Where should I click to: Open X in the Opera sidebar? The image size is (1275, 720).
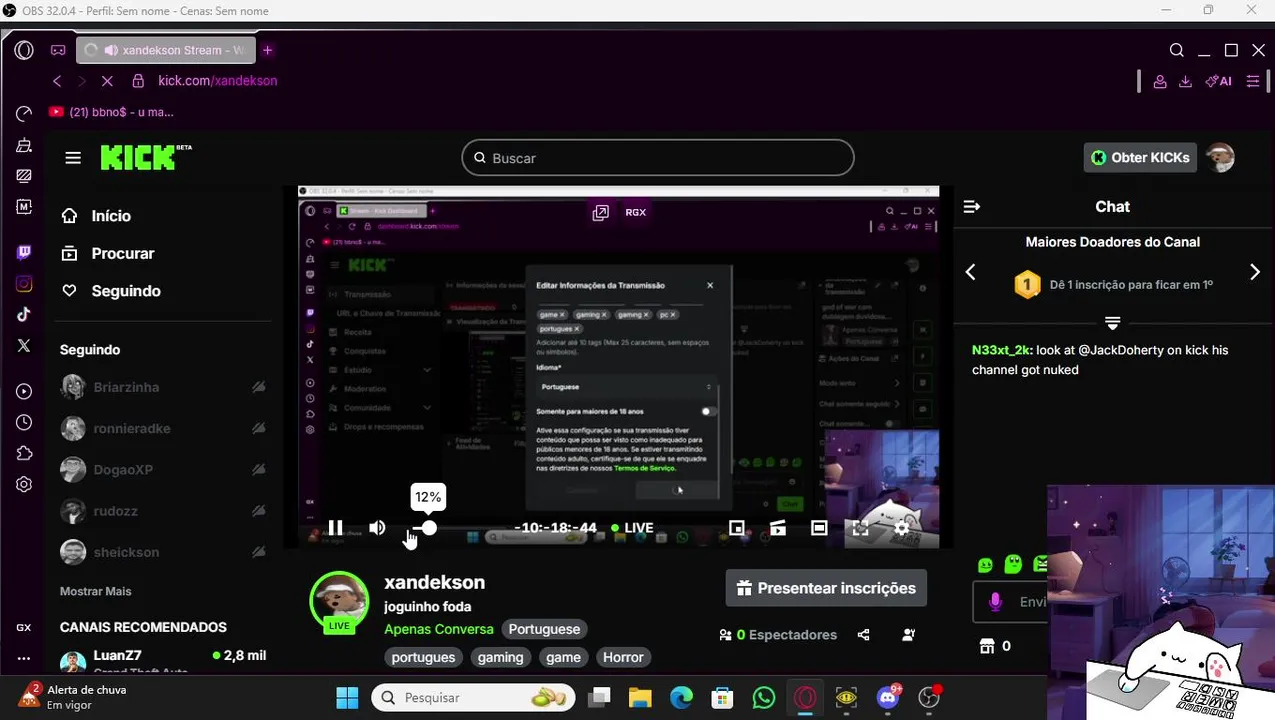coord(24,345)
